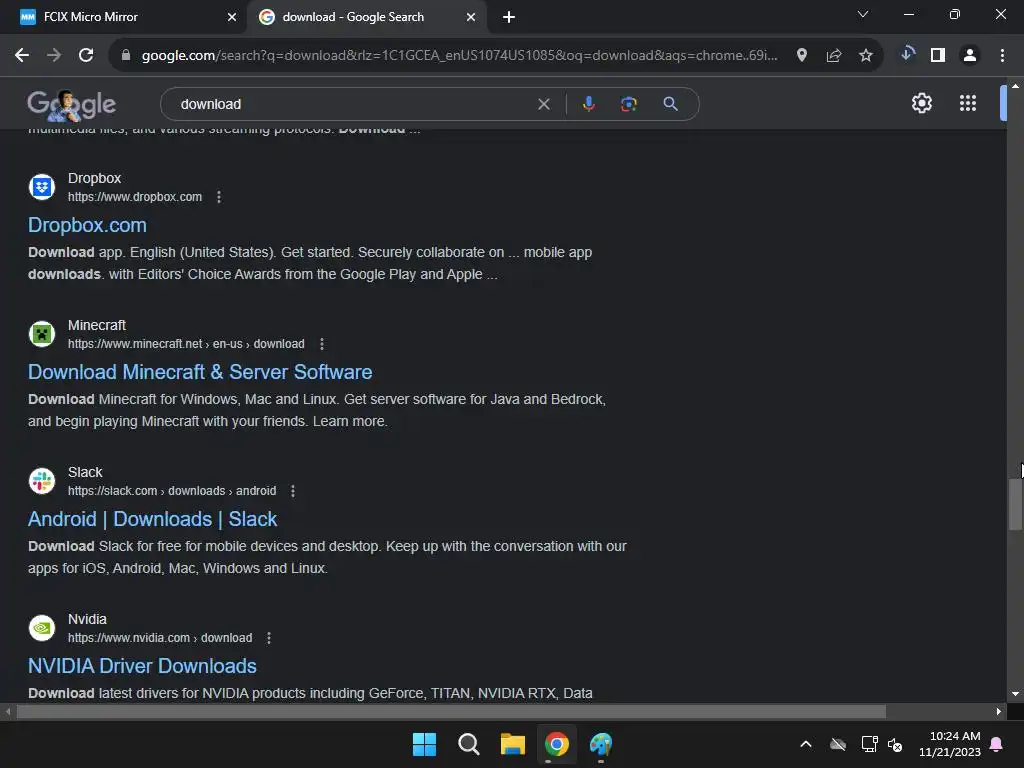Open the Dropbox.com result link
Viewport: 1024px width, 768px height.
point(88,225)
